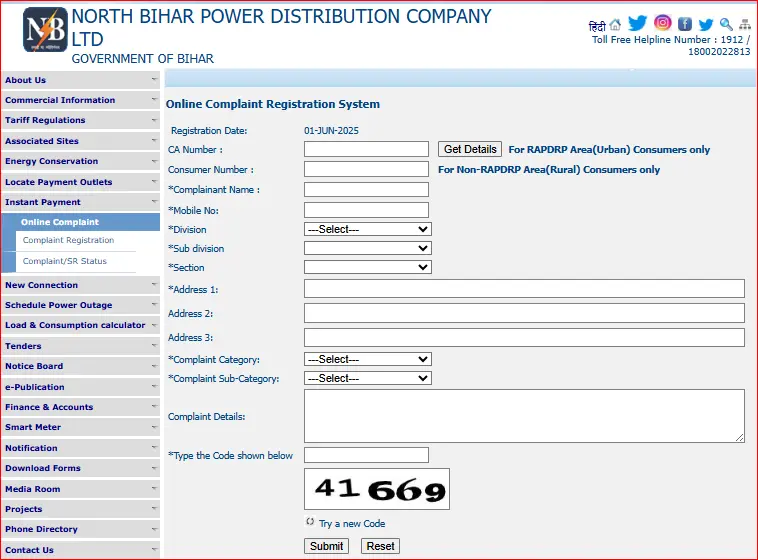Open the Complaint Sub-Category dropdown
The image size is (758, 560).
[368, 378]
